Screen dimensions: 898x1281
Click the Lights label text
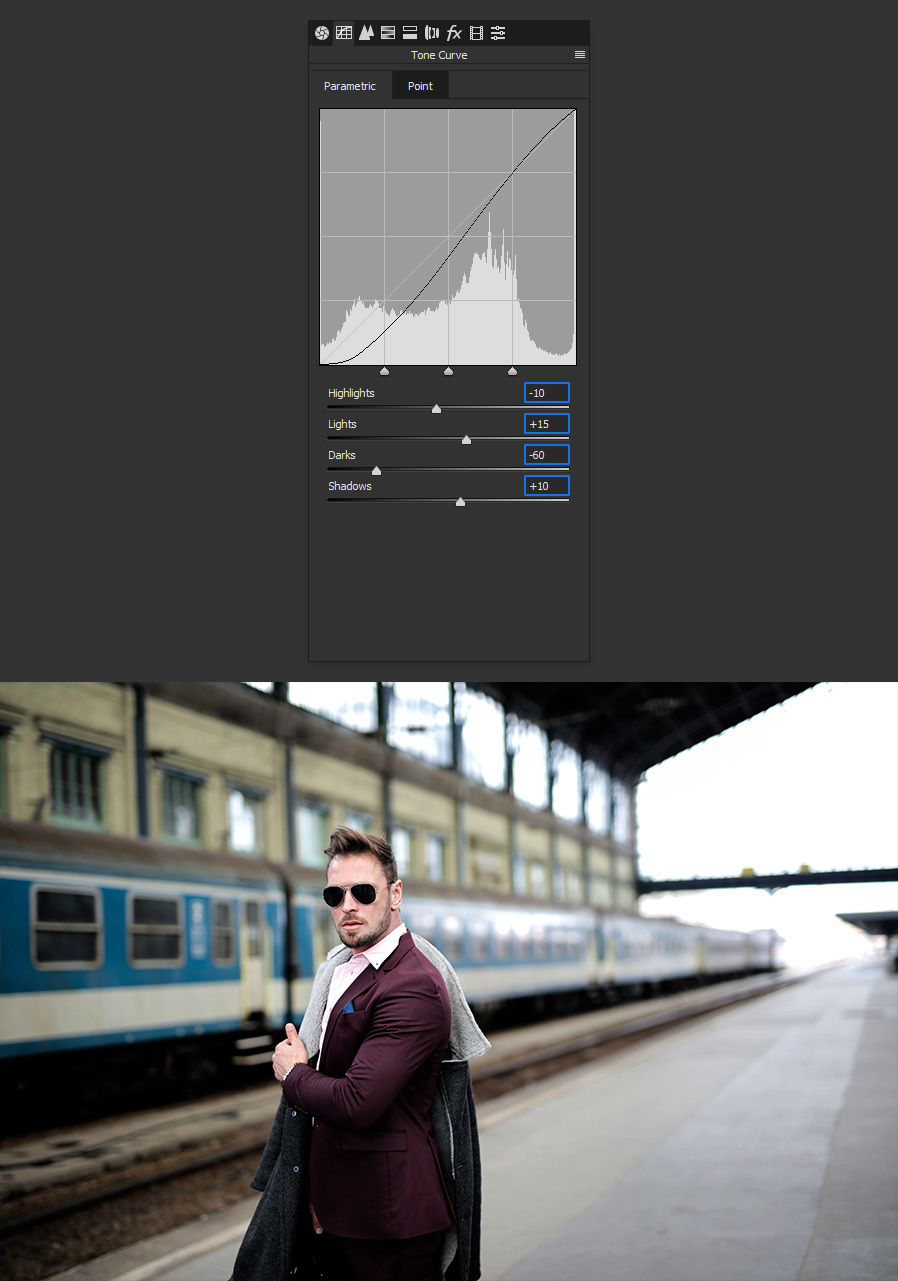[342, 424]
